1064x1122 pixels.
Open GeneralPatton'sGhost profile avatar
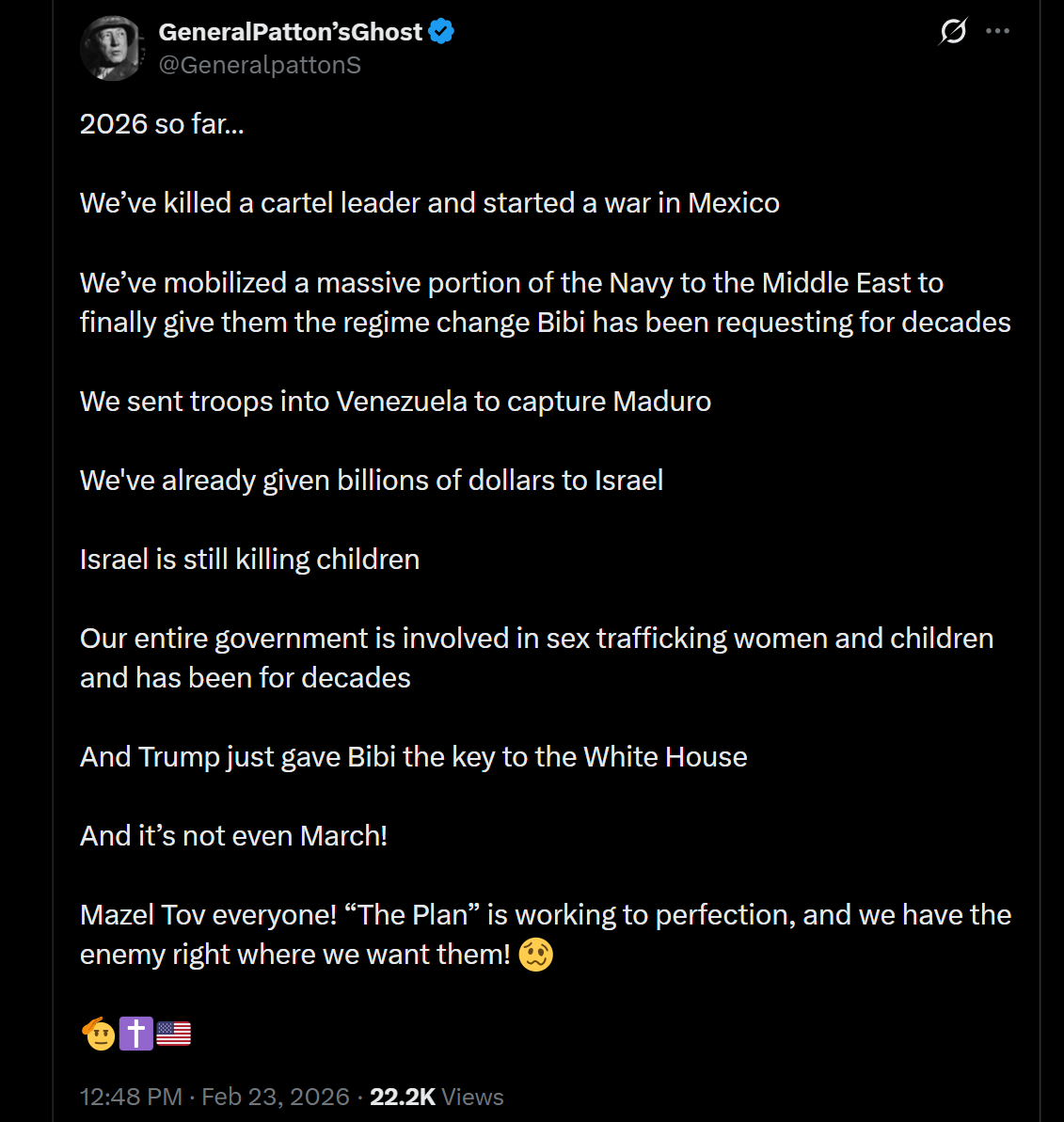(x=112, y=48)
